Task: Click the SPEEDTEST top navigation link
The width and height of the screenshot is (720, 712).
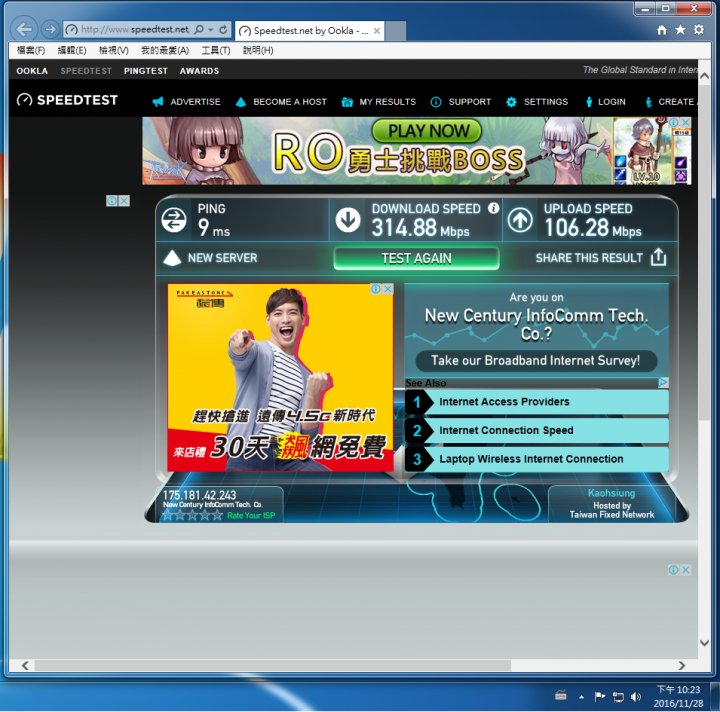Action: (86, 71)
